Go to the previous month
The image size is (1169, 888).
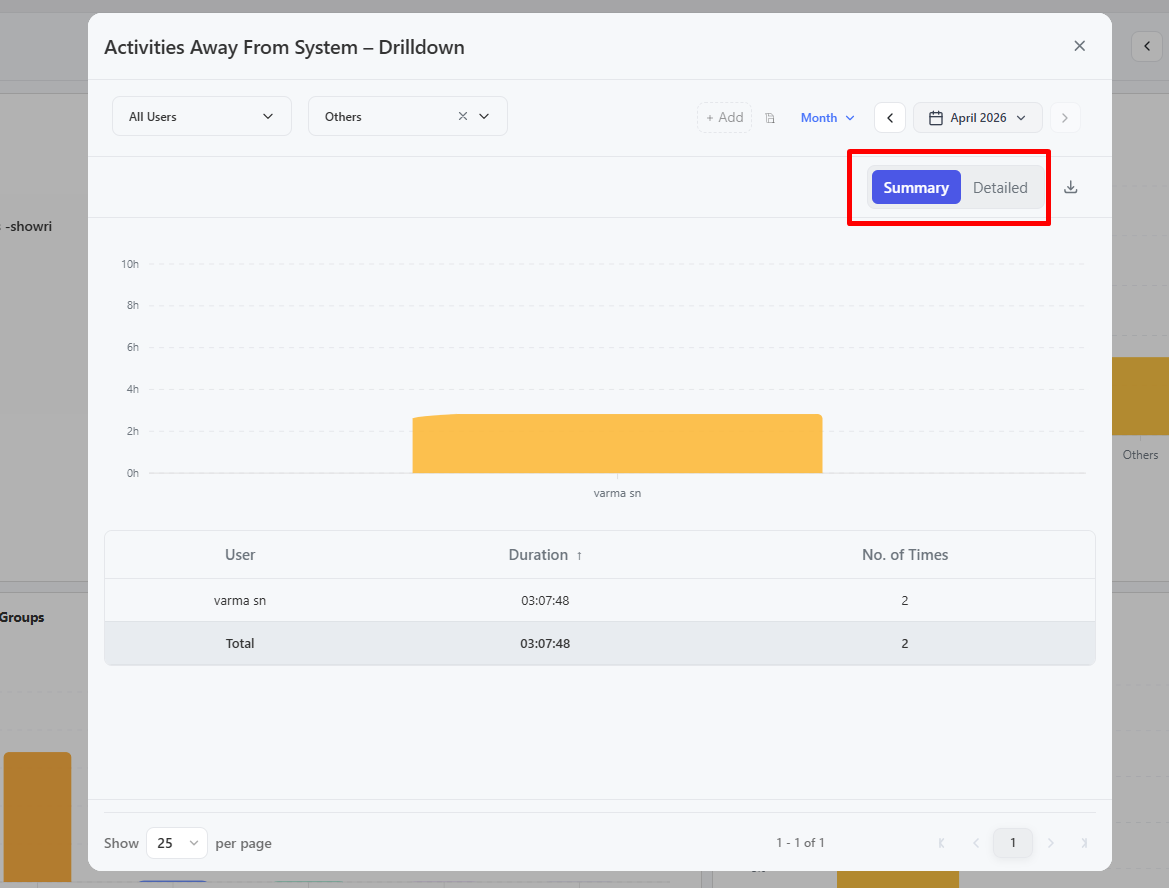889,118
